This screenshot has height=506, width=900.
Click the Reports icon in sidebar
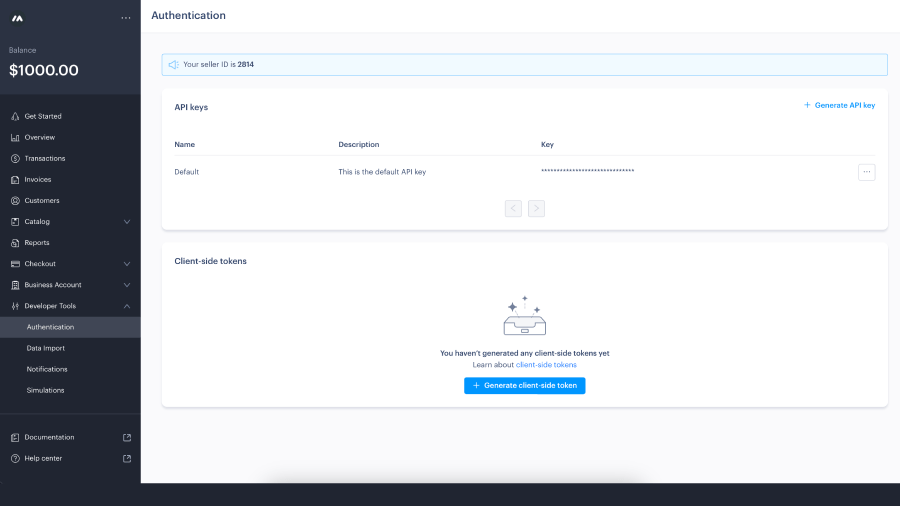coord(15,243)
